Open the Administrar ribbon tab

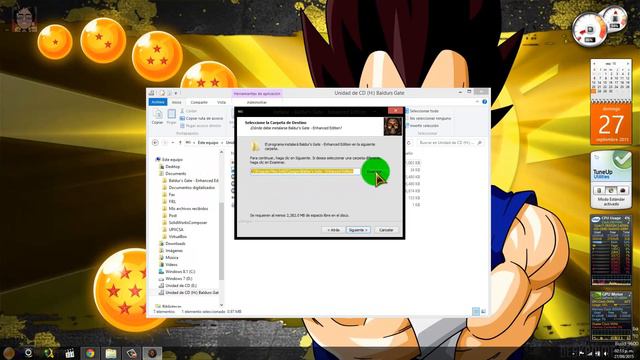(x=257, y=102)
